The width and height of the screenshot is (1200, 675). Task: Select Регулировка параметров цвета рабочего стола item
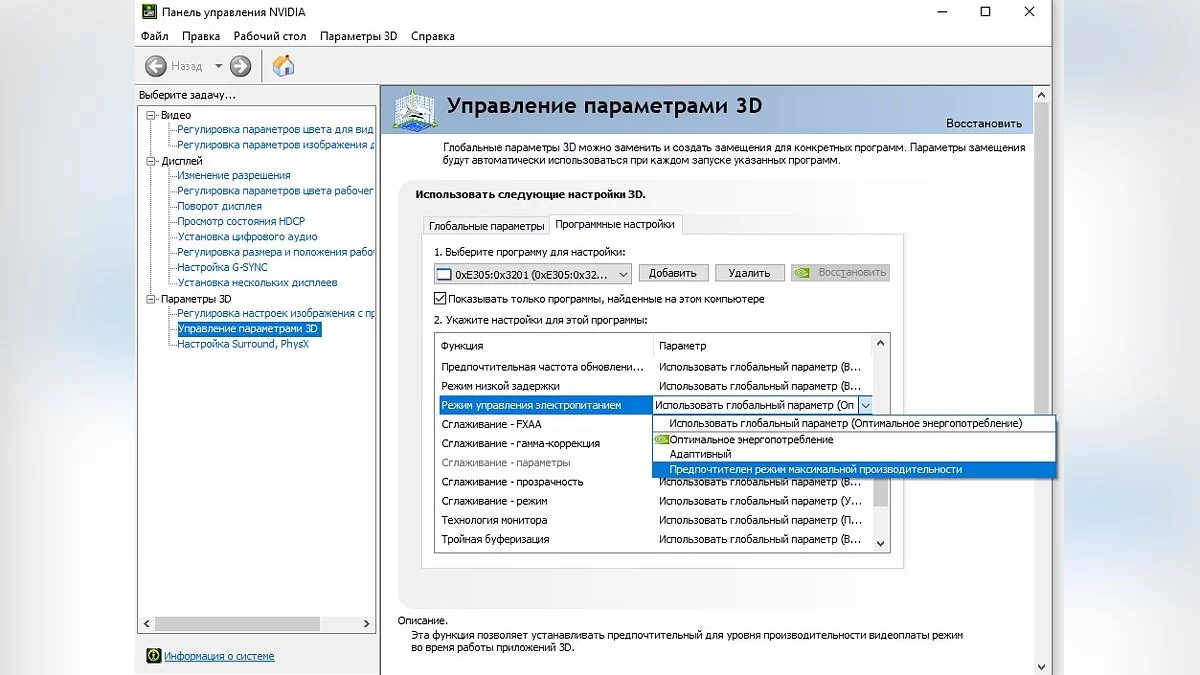[275, 191]
